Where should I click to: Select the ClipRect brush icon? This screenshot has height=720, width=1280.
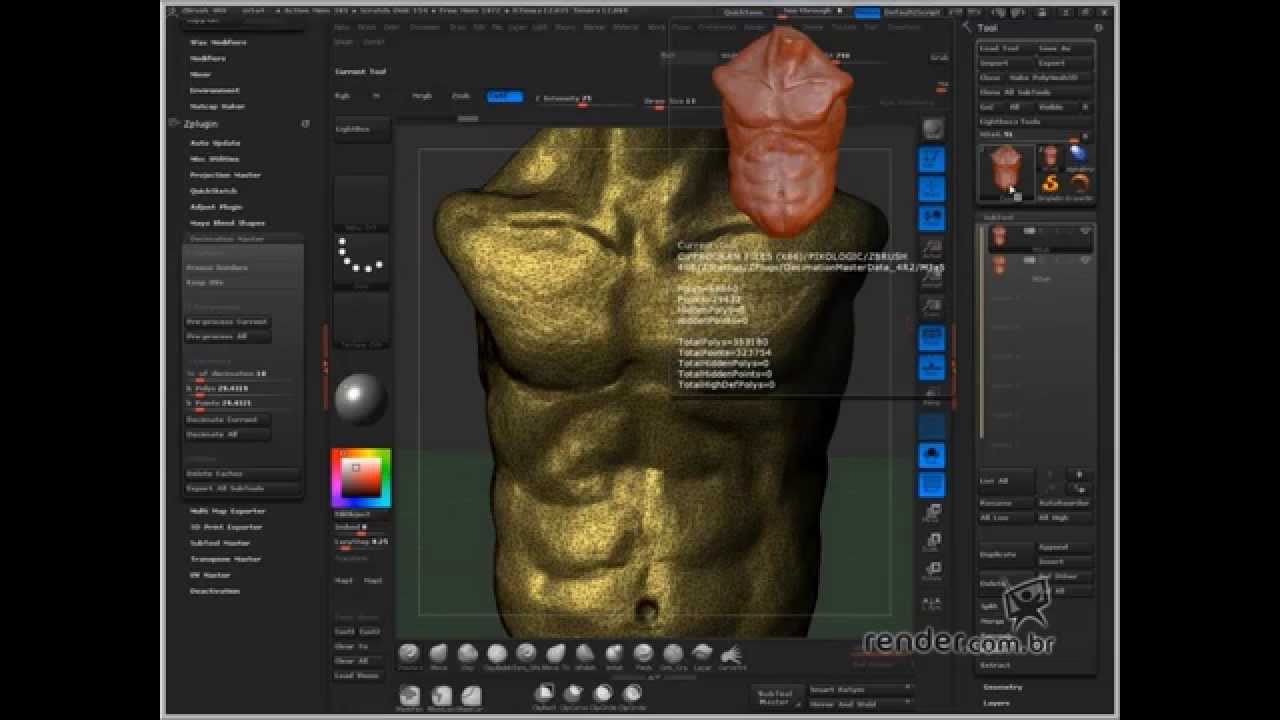pos(545,695)
